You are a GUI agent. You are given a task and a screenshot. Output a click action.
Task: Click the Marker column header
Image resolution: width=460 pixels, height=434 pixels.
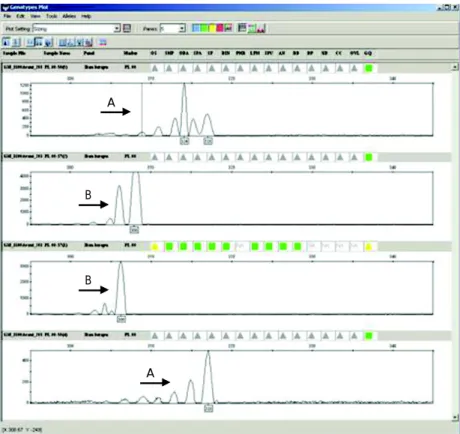130,53
